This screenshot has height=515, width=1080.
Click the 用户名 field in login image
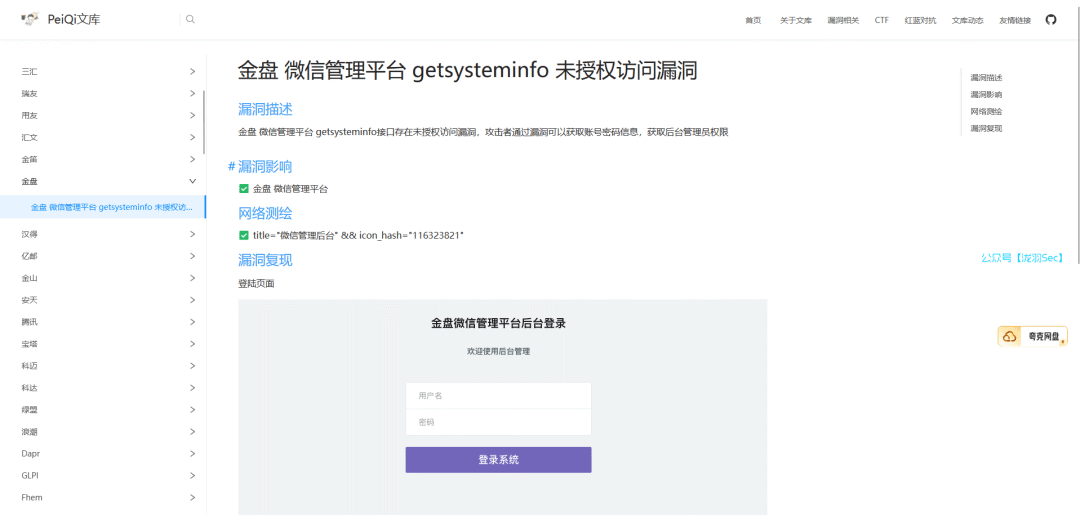click(x=499, y=396)
